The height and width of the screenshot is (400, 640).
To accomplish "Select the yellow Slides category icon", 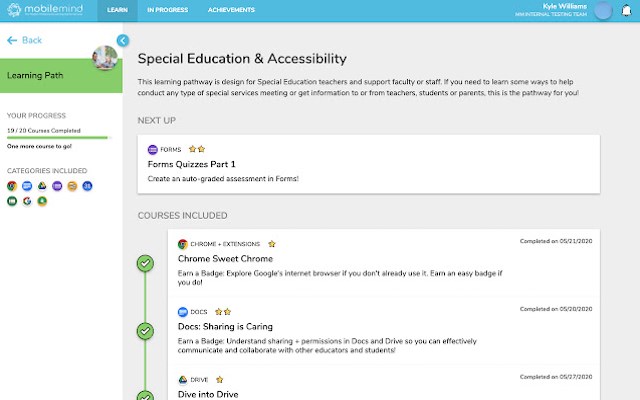I will click(x=72, y=186).
